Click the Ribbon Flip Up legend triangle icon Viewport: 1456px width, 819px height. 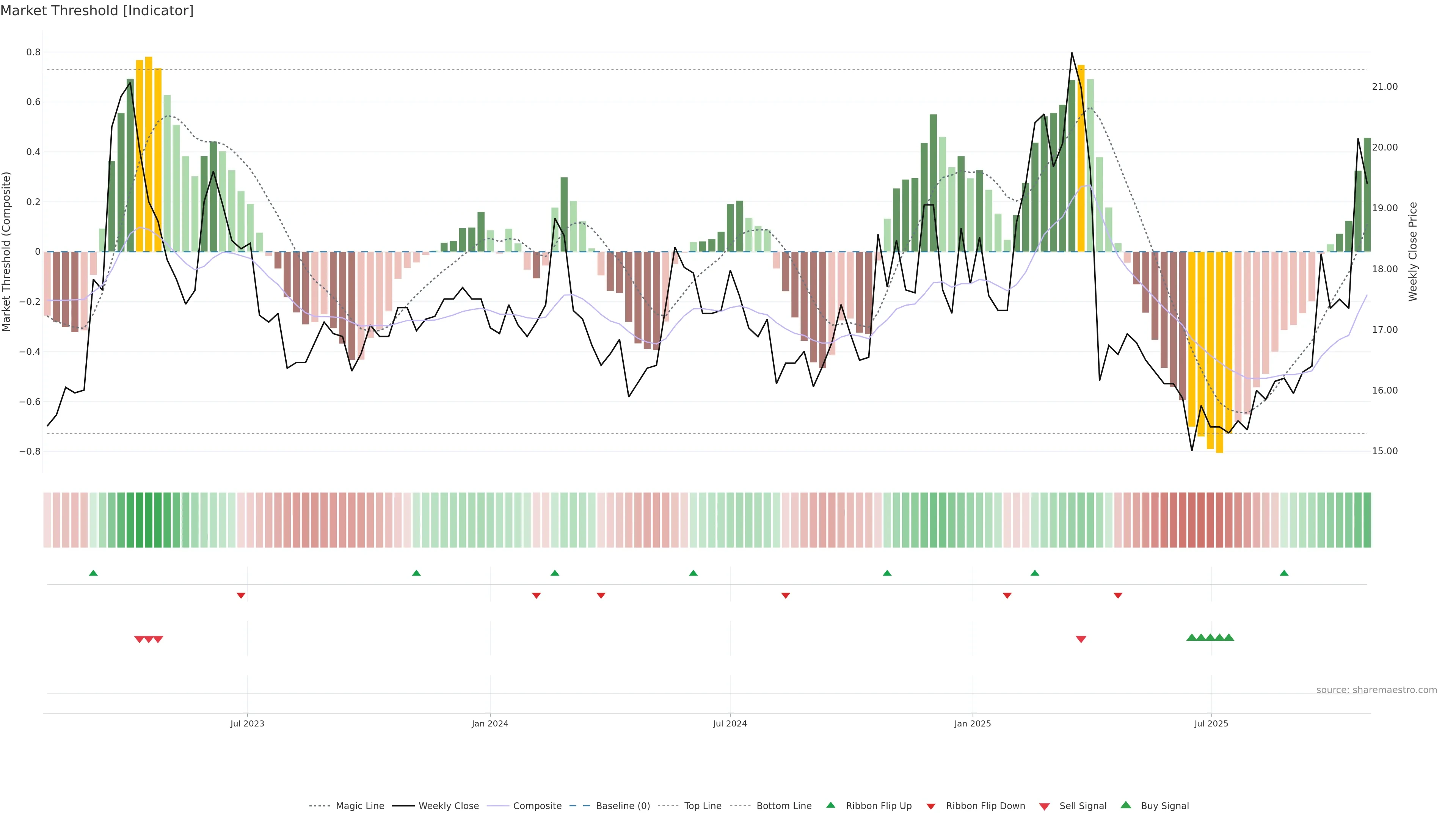[x=830, y=805]
